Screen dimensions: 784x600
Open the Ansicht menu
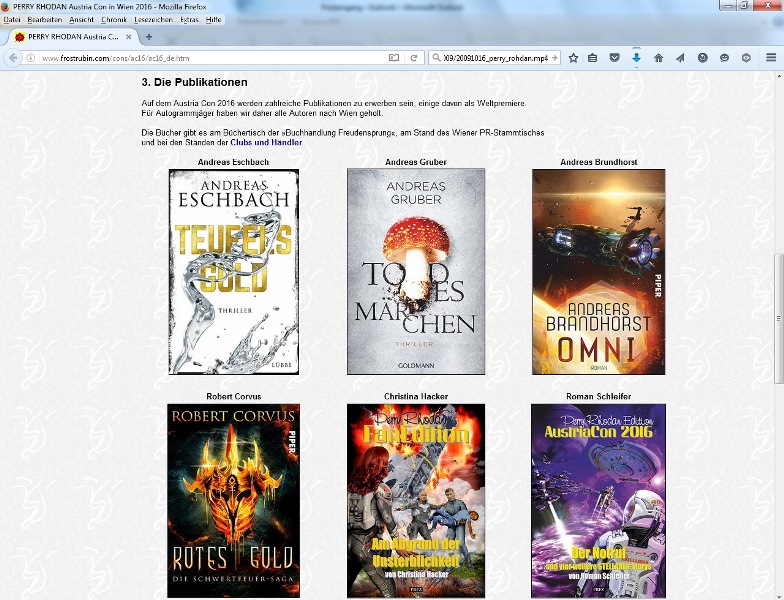click(82, 20)
